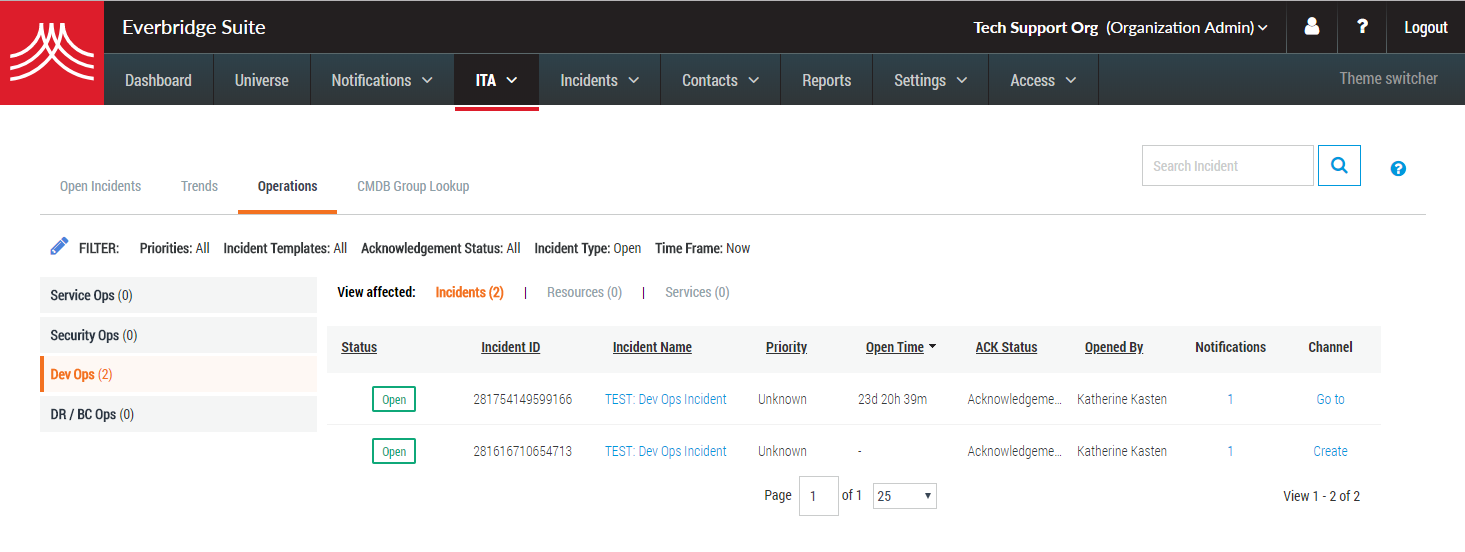This screenshot has width=1465, height=552.
Task: Open TEST: Dev Ops Incident 281616710654713
Action: (666, 451)
